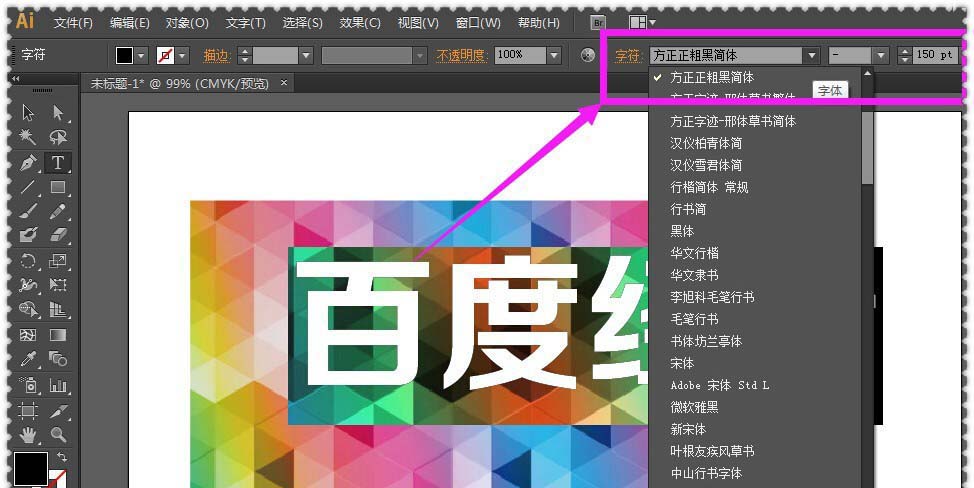Close the 未标题-1* document tab
974x488 pixels.
pos(284,83)
